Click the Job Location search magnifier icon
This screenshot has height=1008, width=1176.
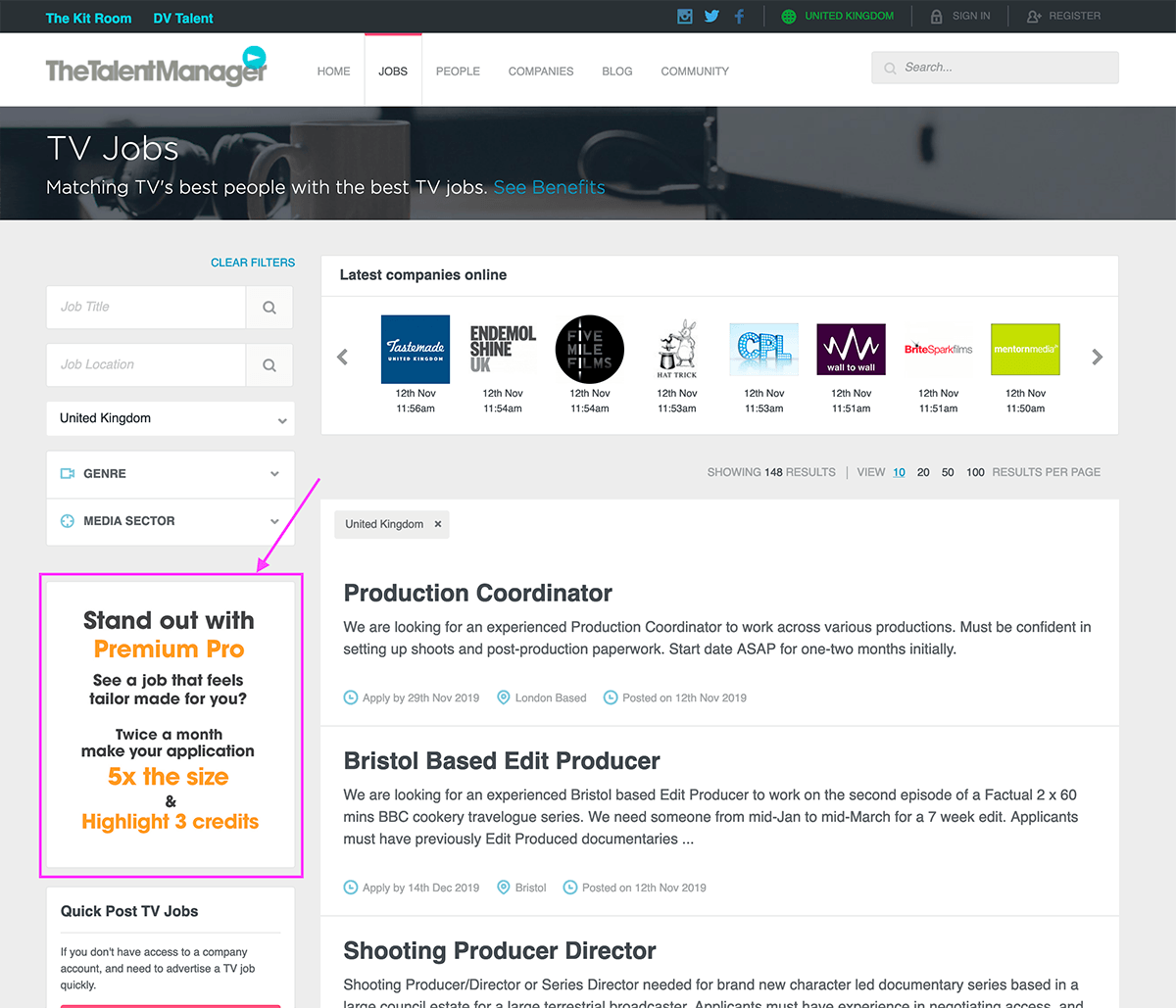(269, 365)
